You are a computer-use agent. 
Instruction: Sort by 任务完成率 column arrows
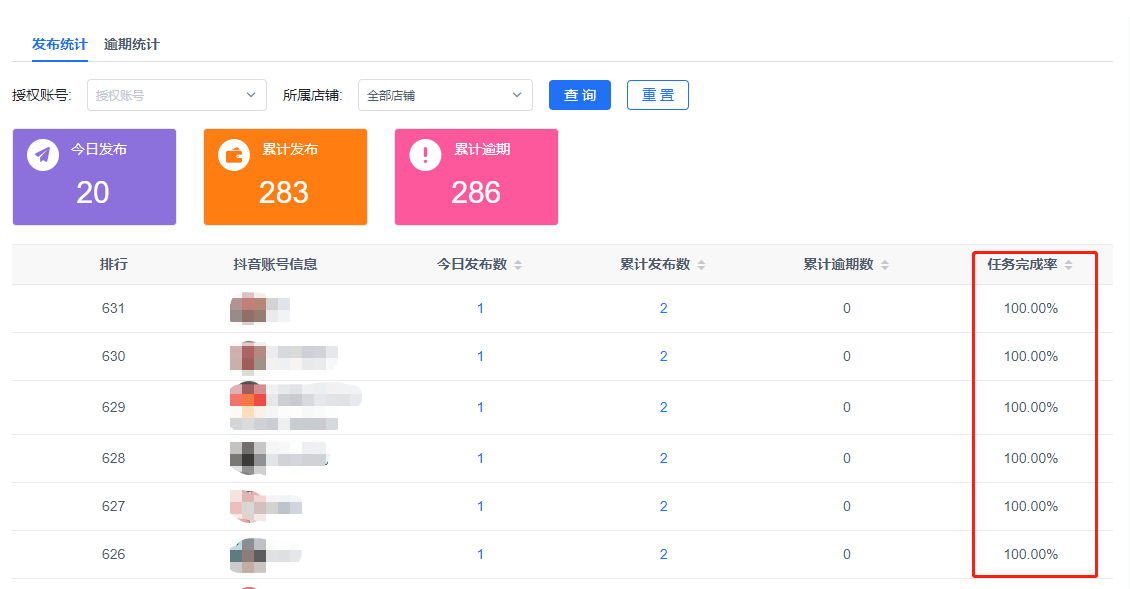point(1068,265)
